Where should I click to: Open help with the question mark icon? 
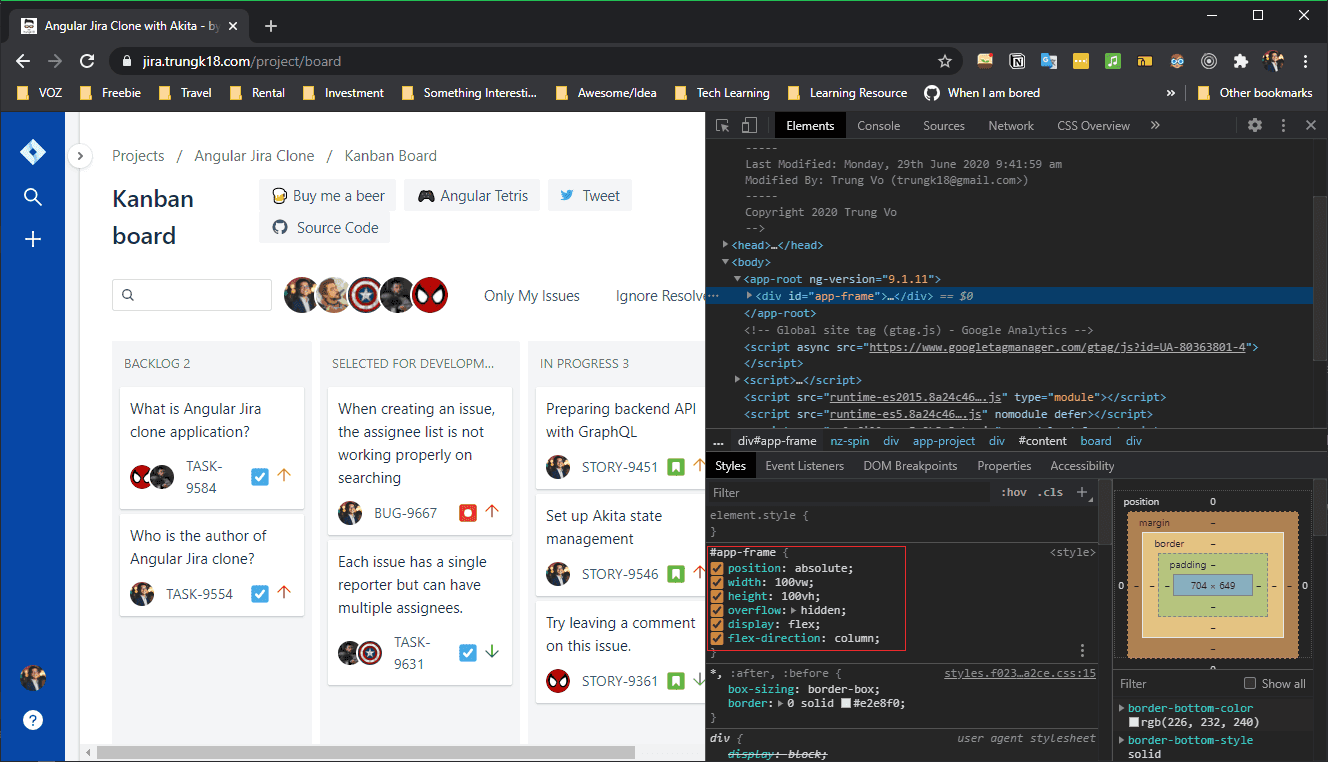click(33, 720)
